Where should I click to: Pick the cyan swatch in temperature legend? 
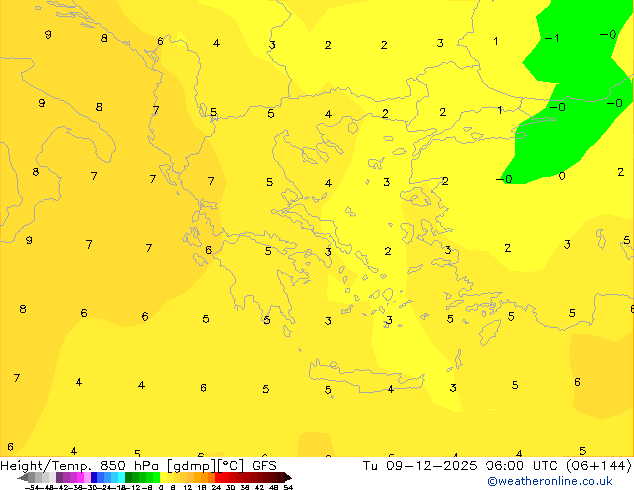tap(122, 477)
